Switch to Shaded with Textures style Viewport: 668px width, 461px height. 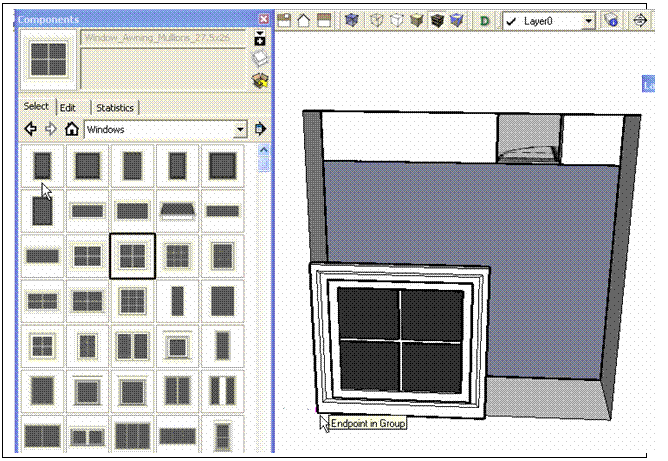click(437, 20)
